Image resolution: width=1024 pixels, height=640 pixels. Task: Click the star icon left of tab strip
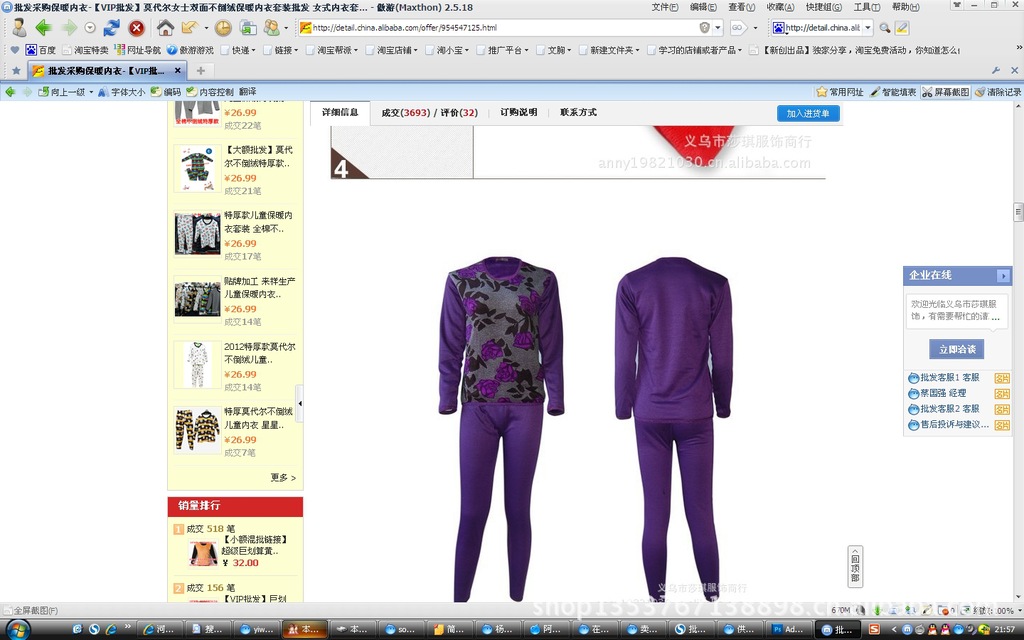[x=16, y=71]
